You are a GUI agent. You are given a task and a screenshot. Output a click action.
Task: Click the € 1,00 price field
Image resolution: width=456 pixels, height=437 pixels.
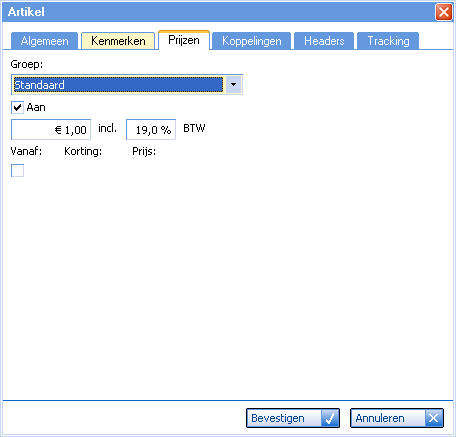51,129
